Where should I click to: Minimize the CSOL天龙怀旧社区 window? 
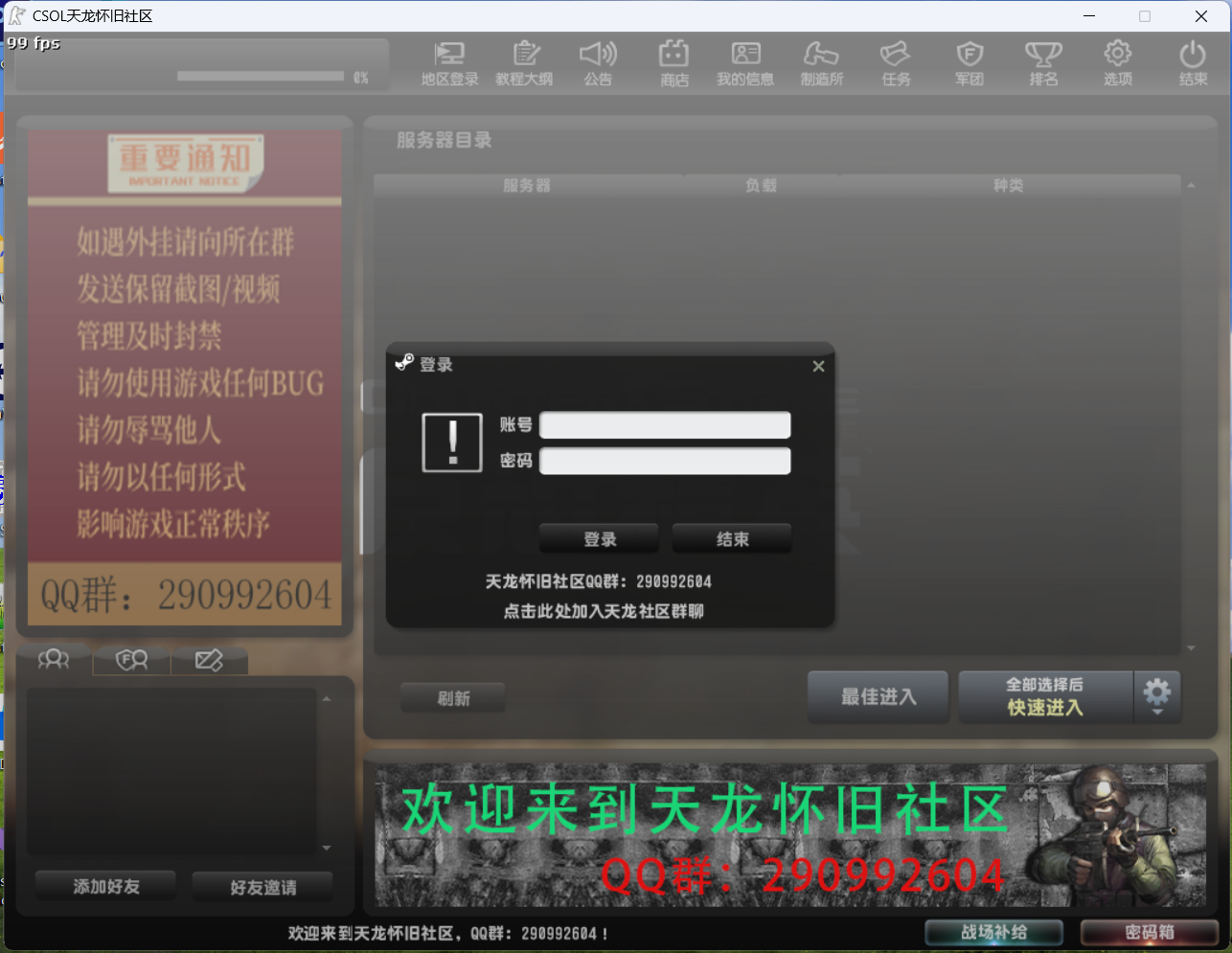pos(1089,15)
